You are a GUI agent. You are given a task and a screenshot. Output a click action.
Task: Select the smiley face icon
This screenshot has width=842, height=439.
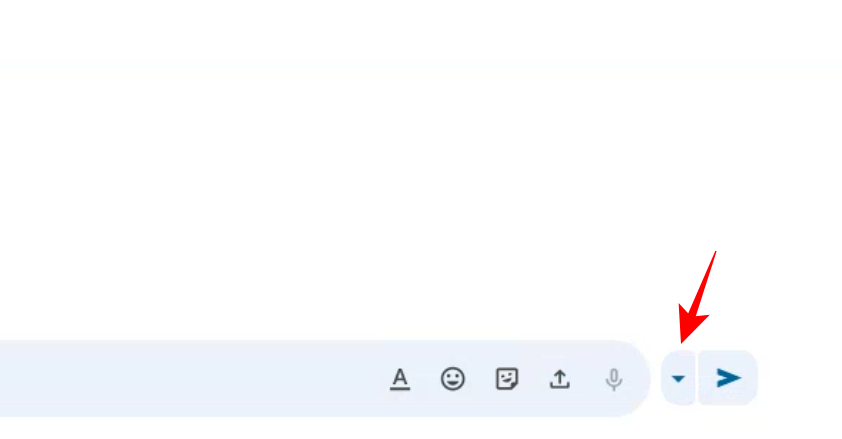tap(453, 379)
